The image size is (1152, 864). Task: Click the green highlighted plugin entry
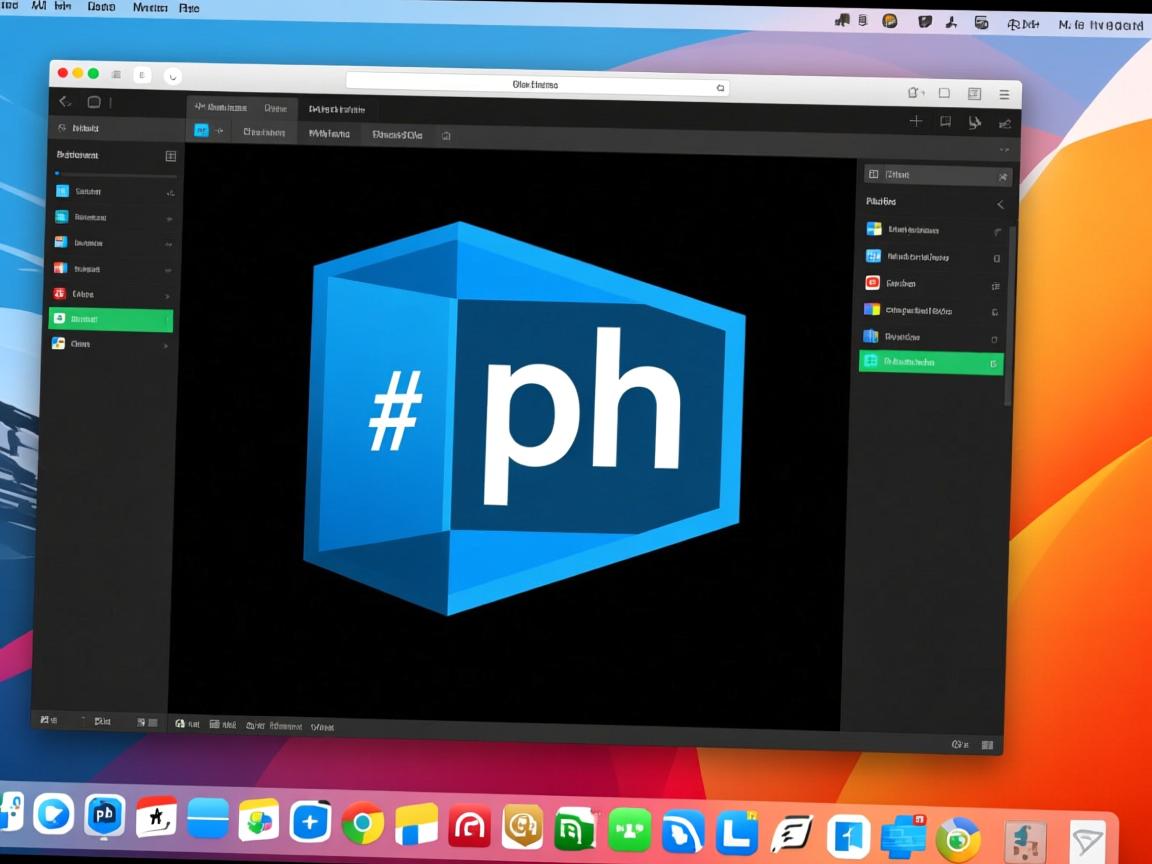pyautogui.click(x=930, y=361)
